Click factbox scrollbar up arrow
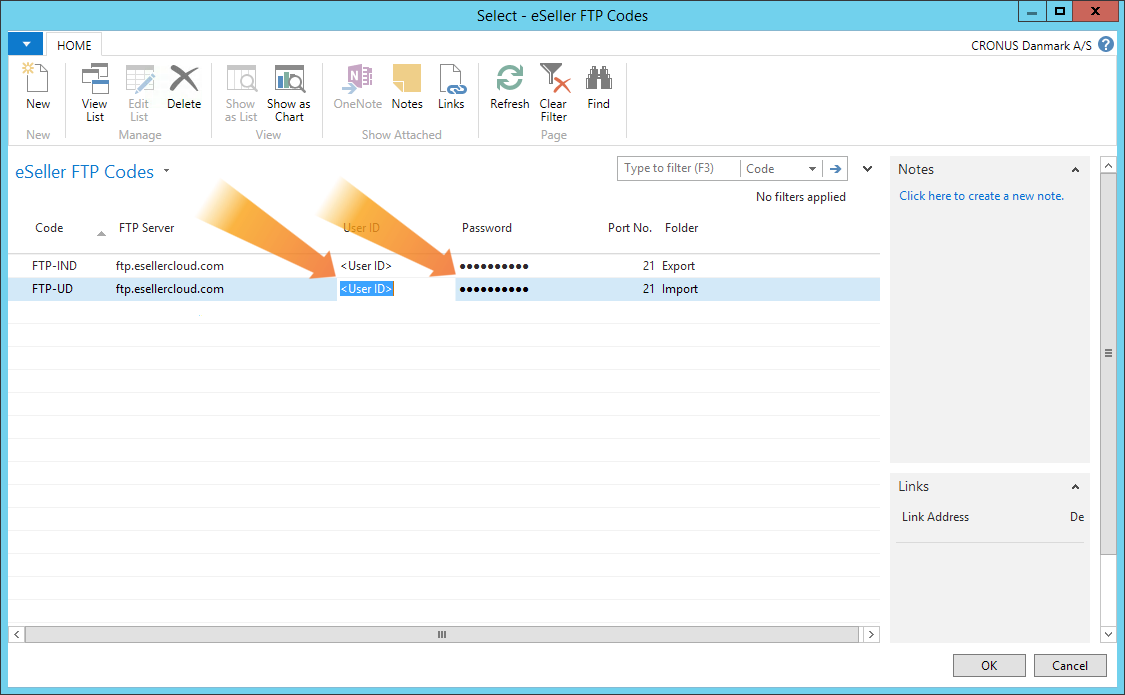1125x695 pixels. 1108,166
